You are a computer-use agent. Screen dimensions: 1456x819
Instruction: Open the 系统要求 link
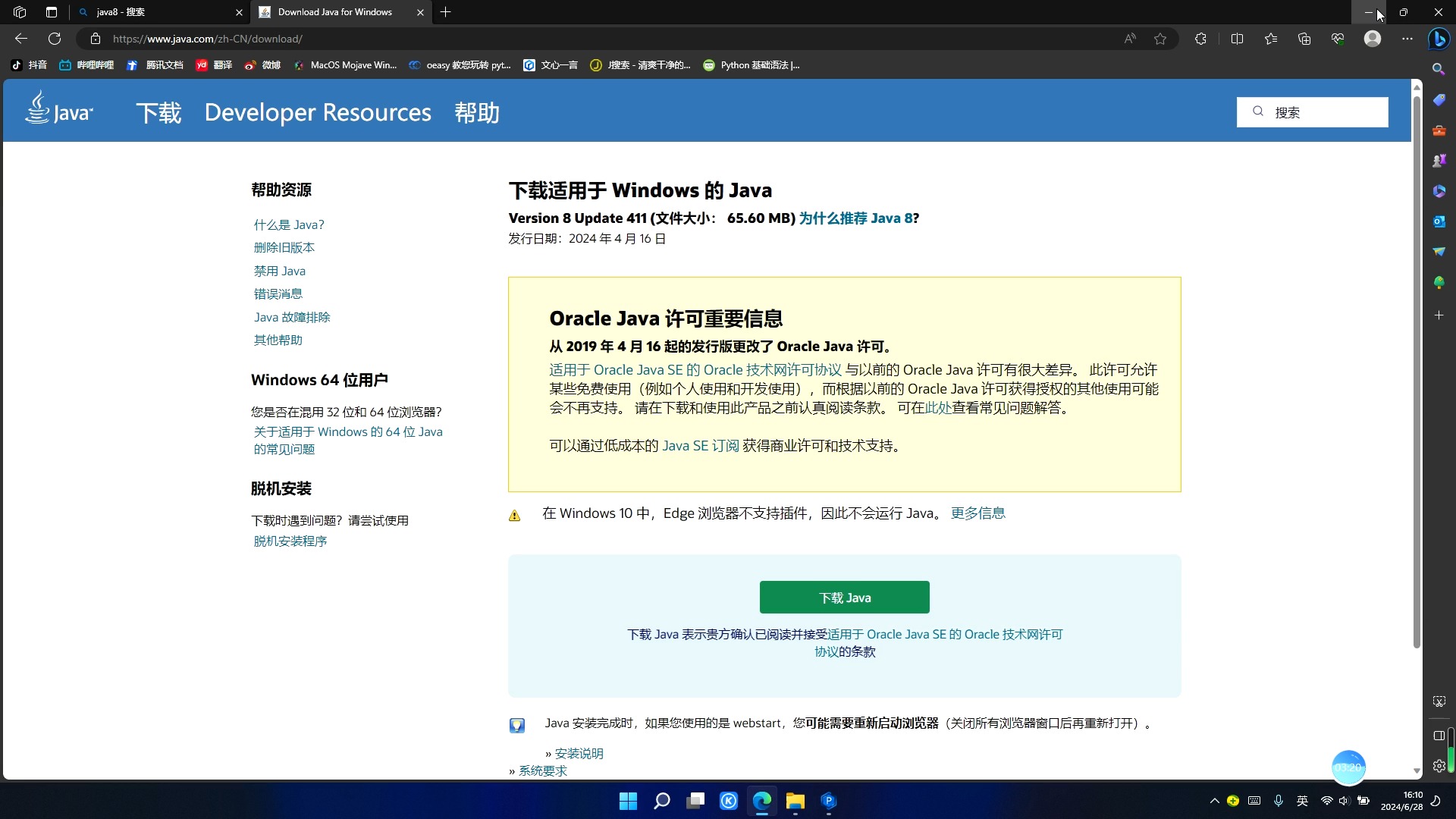pos(542,771)
